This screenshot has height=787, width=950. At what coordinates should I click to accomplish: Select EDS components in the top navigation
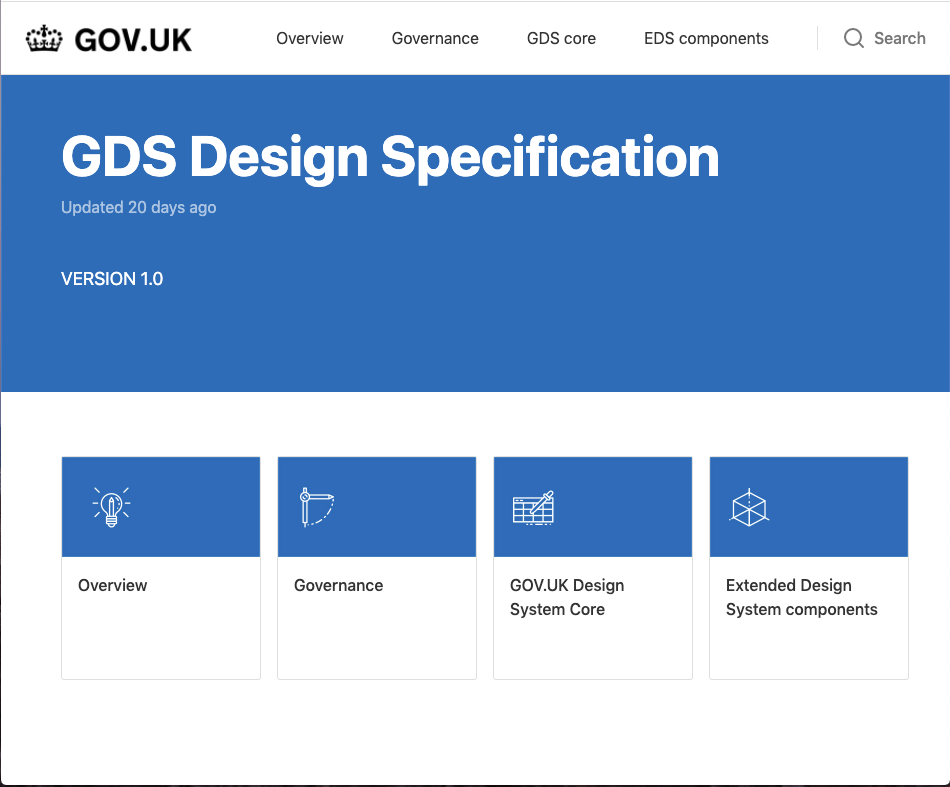point(706,39)
